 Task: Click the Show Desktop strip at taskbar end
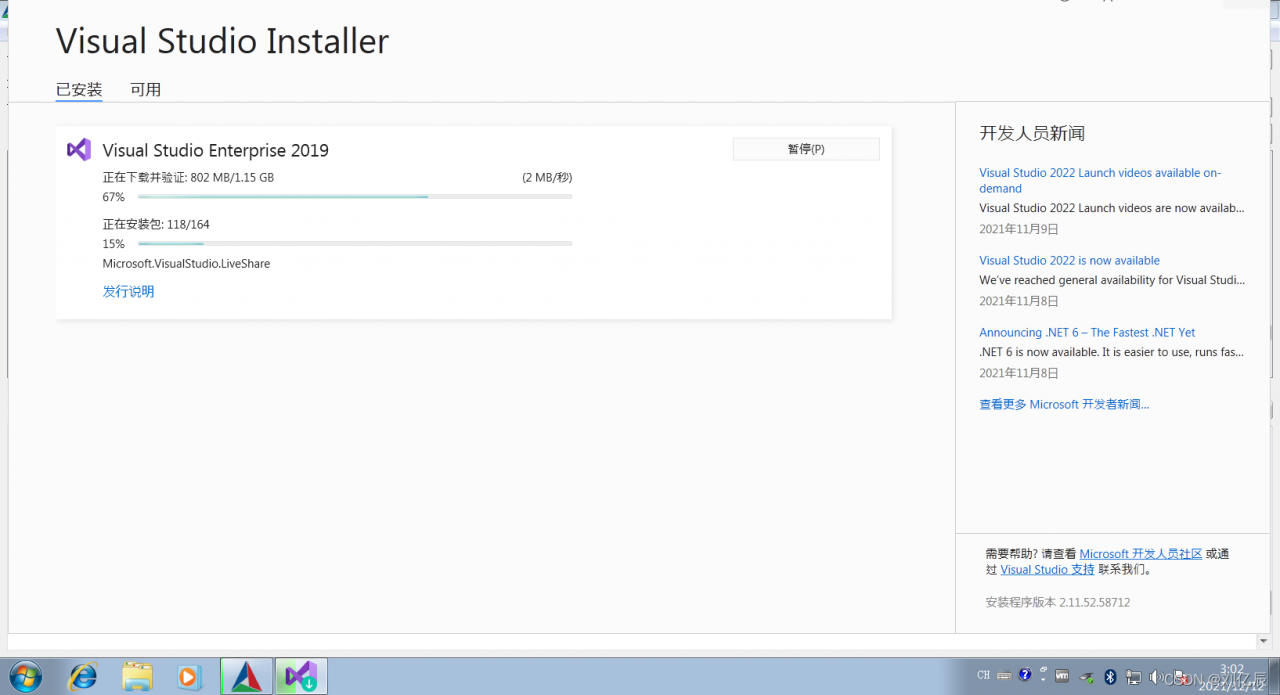tap(1273, 676)
